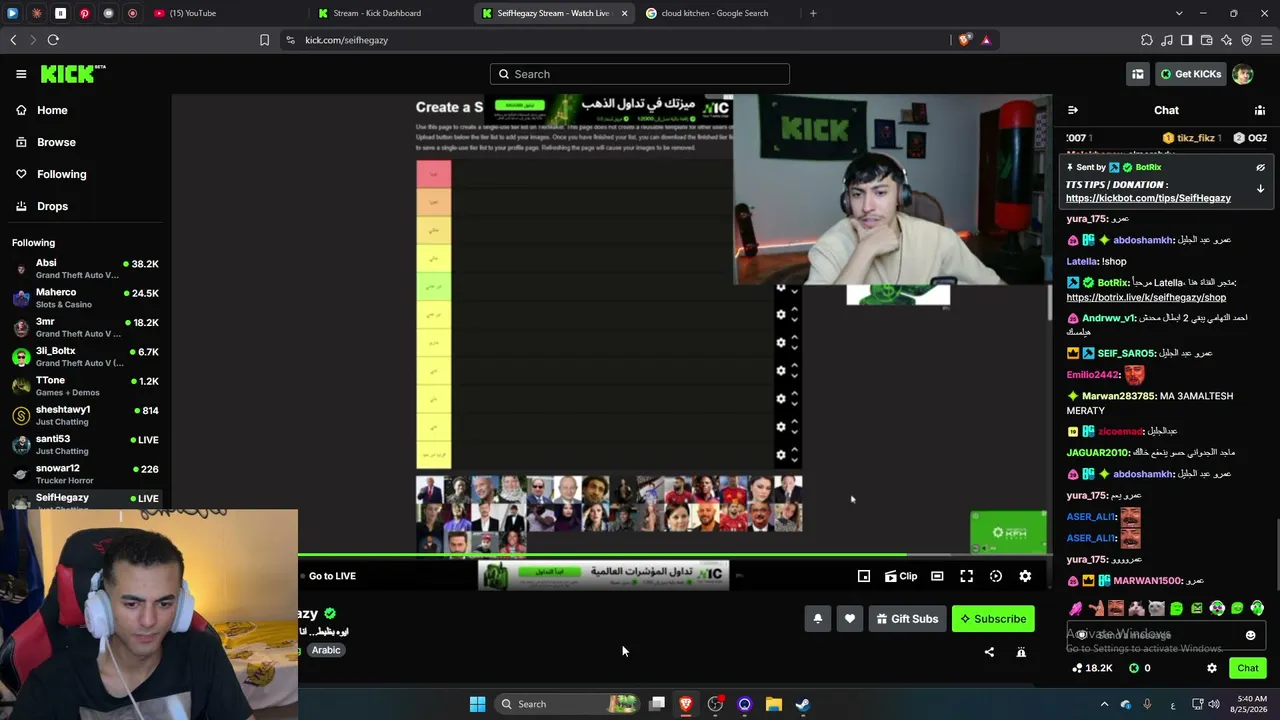Open the Kick shop icon beside Get KICKs
Screen dimensions: 1280x720
(1138, 74)
